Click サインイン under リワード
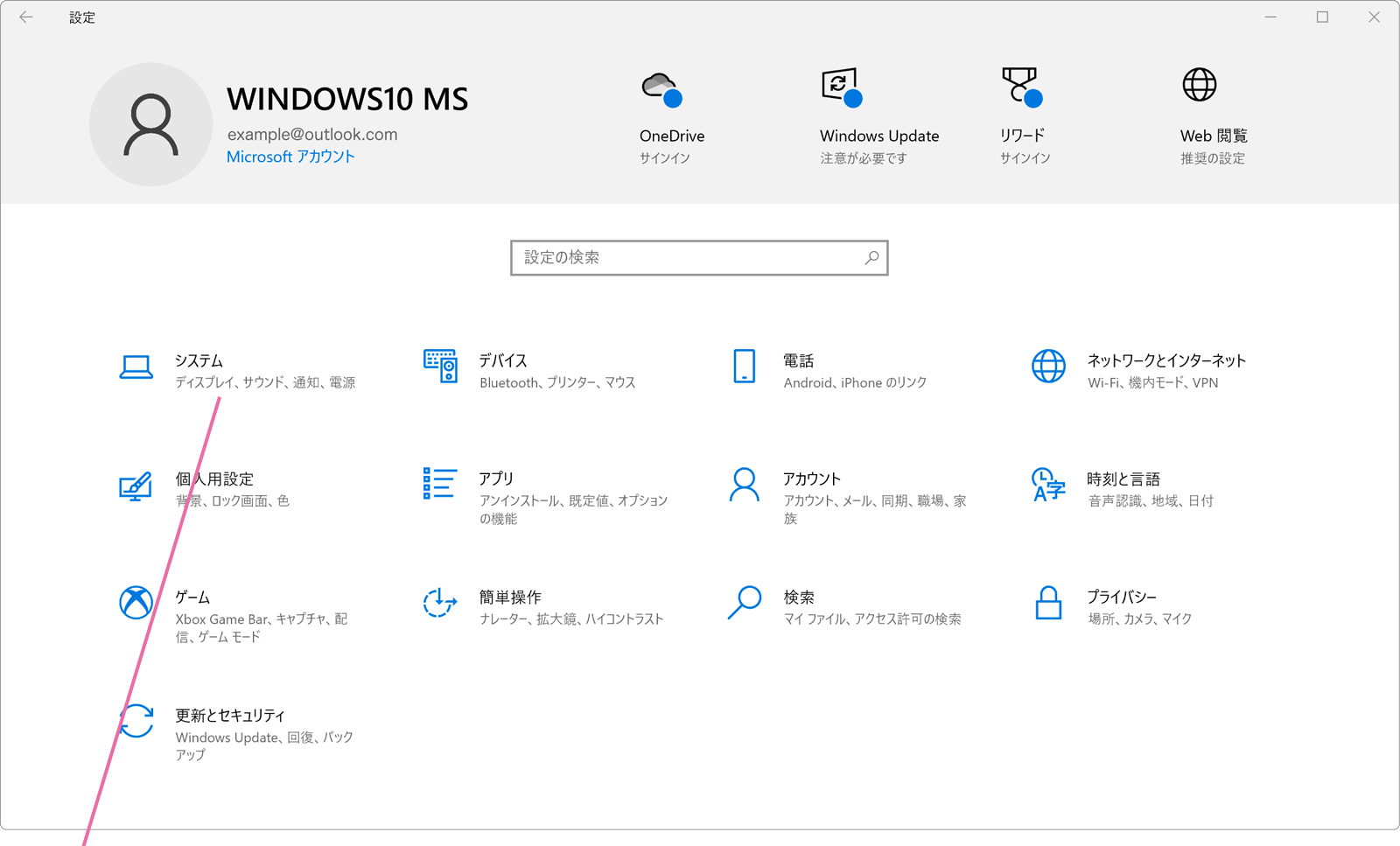Screen dimensions: 1400x846 pyautogui.click(x=1025, y=158)
